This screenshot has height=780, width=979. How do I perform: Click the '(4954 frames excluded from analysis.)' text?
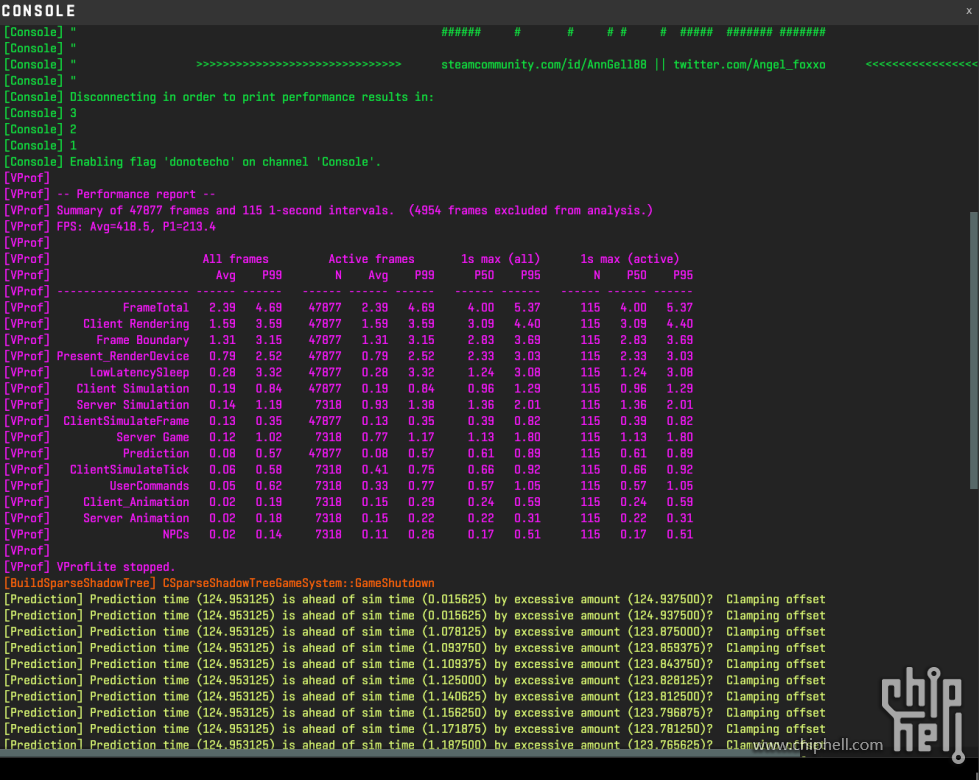coord(531,210)
